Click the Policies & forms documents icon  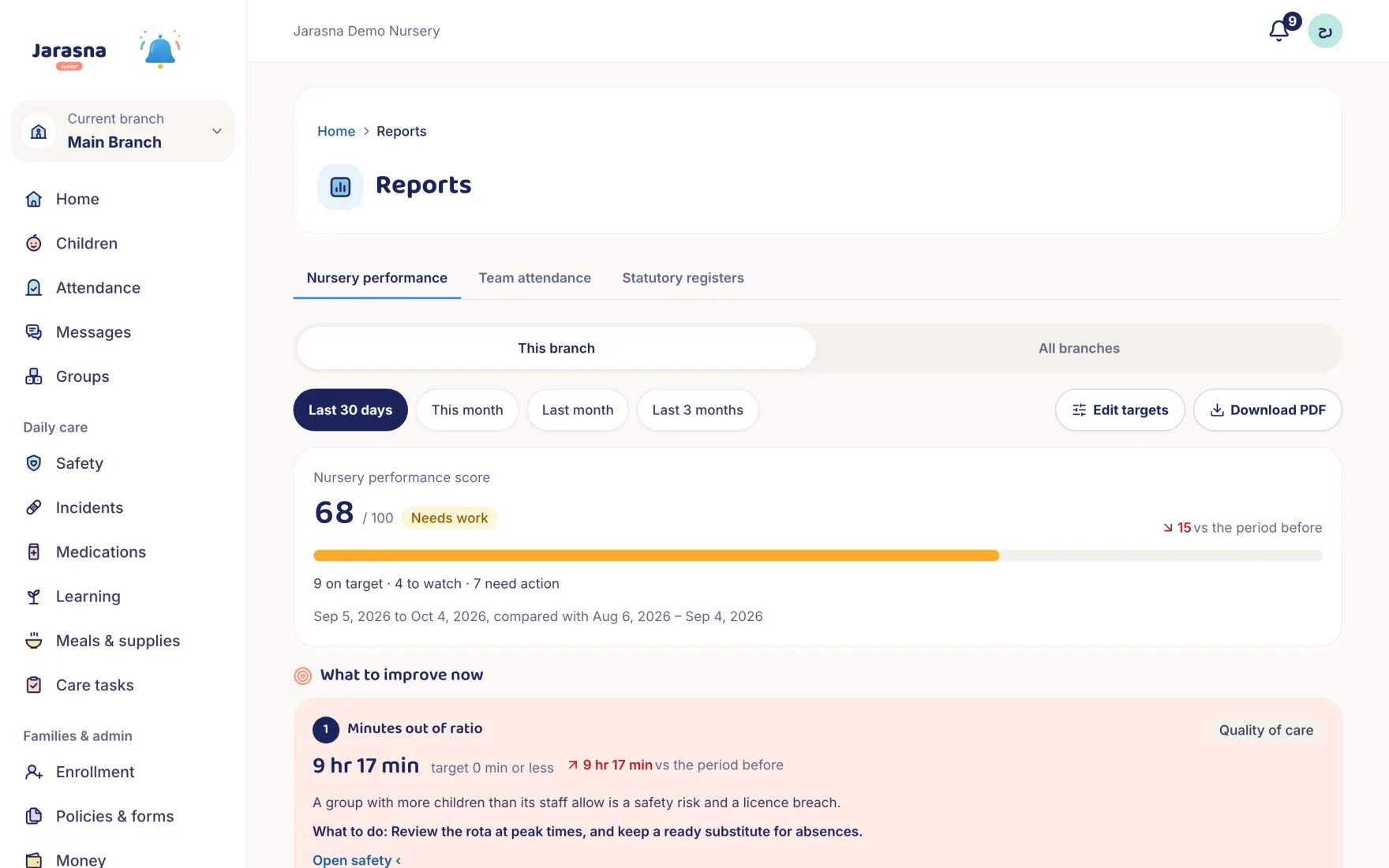[x=34, y=816]
